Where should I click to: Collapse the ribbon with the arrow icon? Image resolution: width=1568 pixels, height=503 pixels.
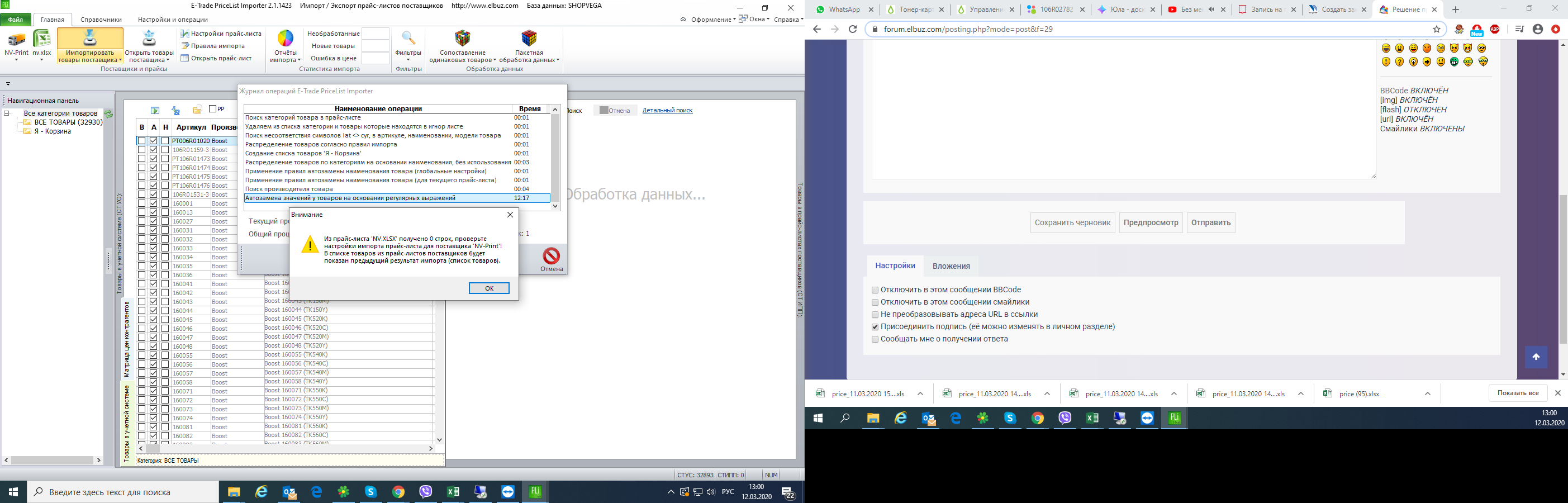[x=683, y=20]
